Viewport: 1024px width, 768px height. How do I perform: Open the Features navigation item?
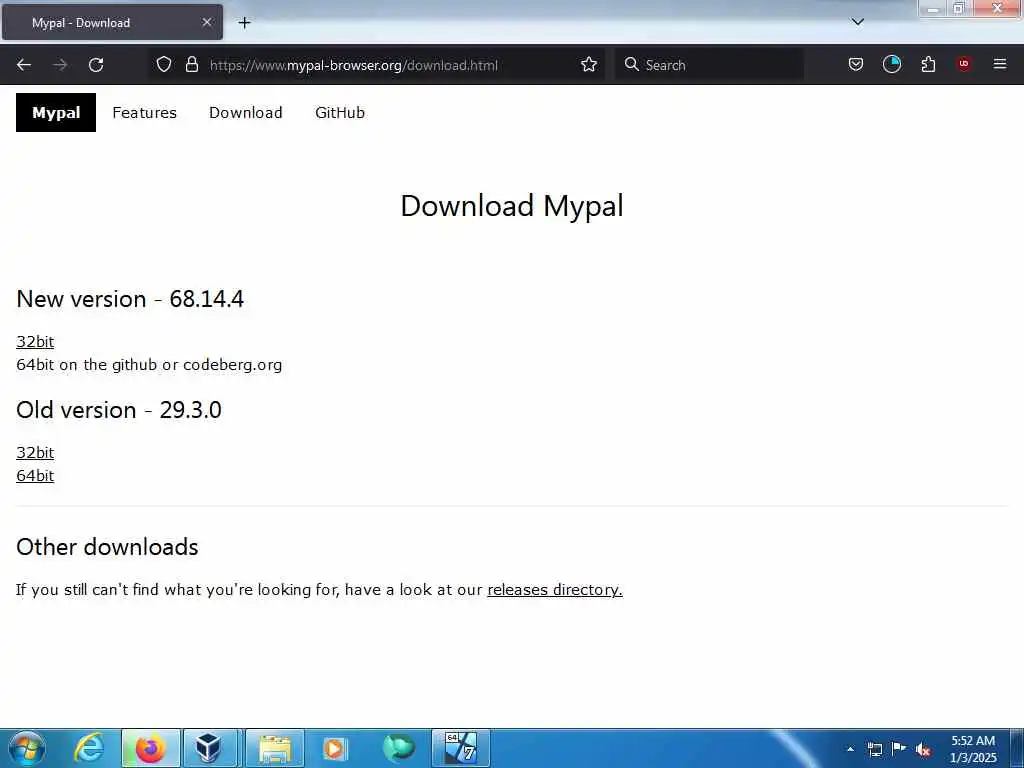tap(144, 112)
